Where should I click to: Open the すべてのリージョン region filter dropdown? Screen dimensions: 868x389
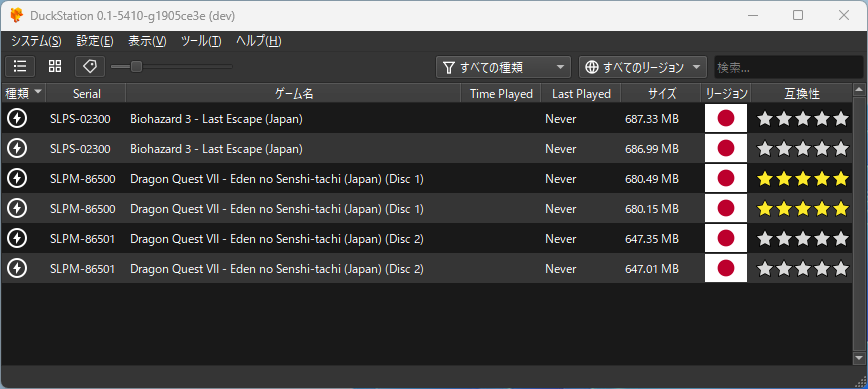(x=643, y=68)
